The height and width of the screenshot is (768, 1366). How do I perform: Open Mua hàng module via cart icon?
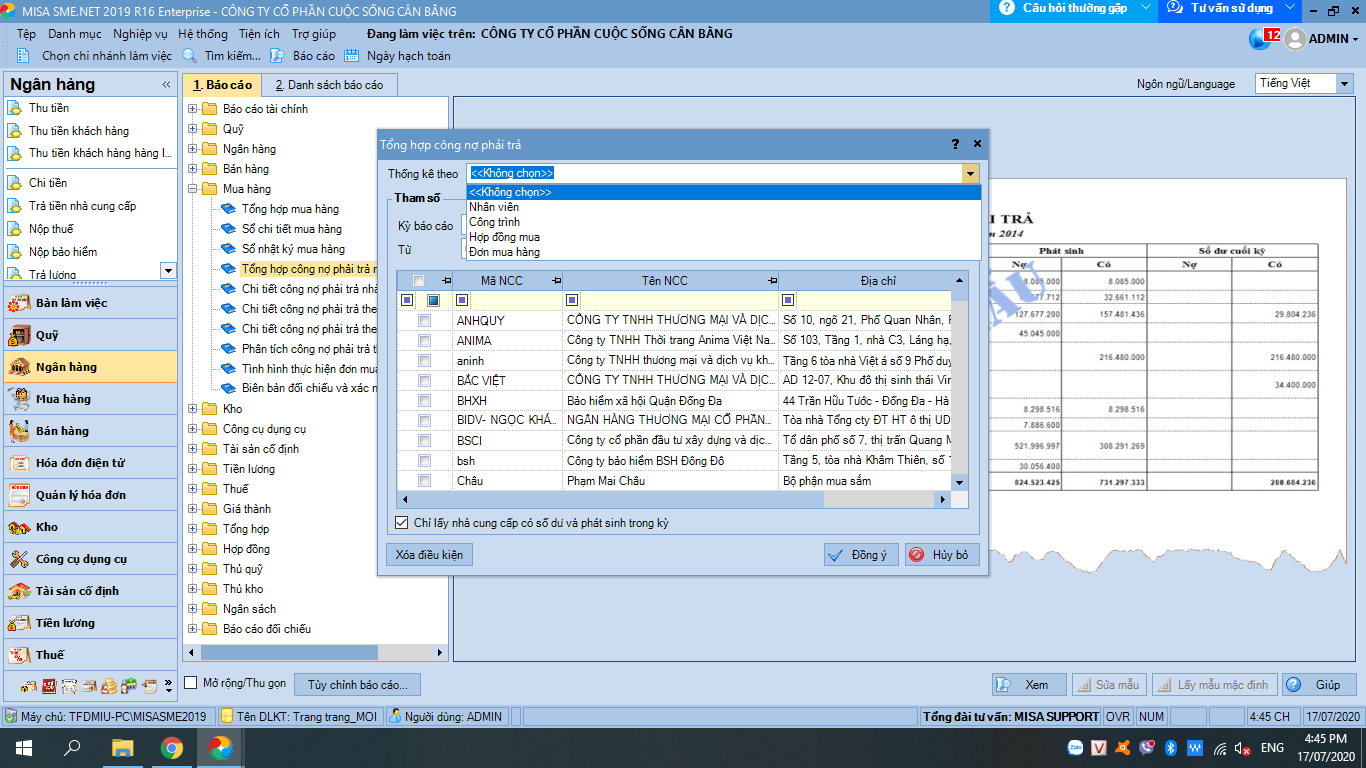[19, 399]
